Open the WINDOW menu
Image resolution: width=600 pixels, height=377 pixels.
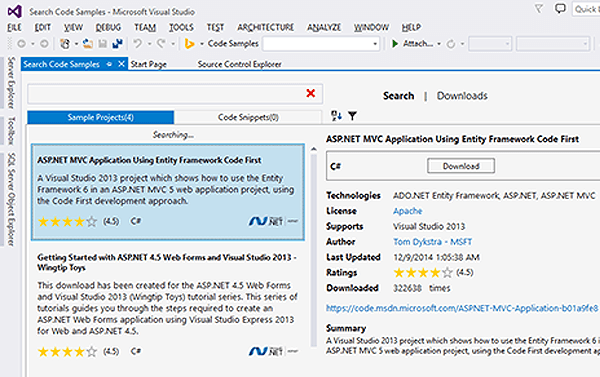click(371, 28)
